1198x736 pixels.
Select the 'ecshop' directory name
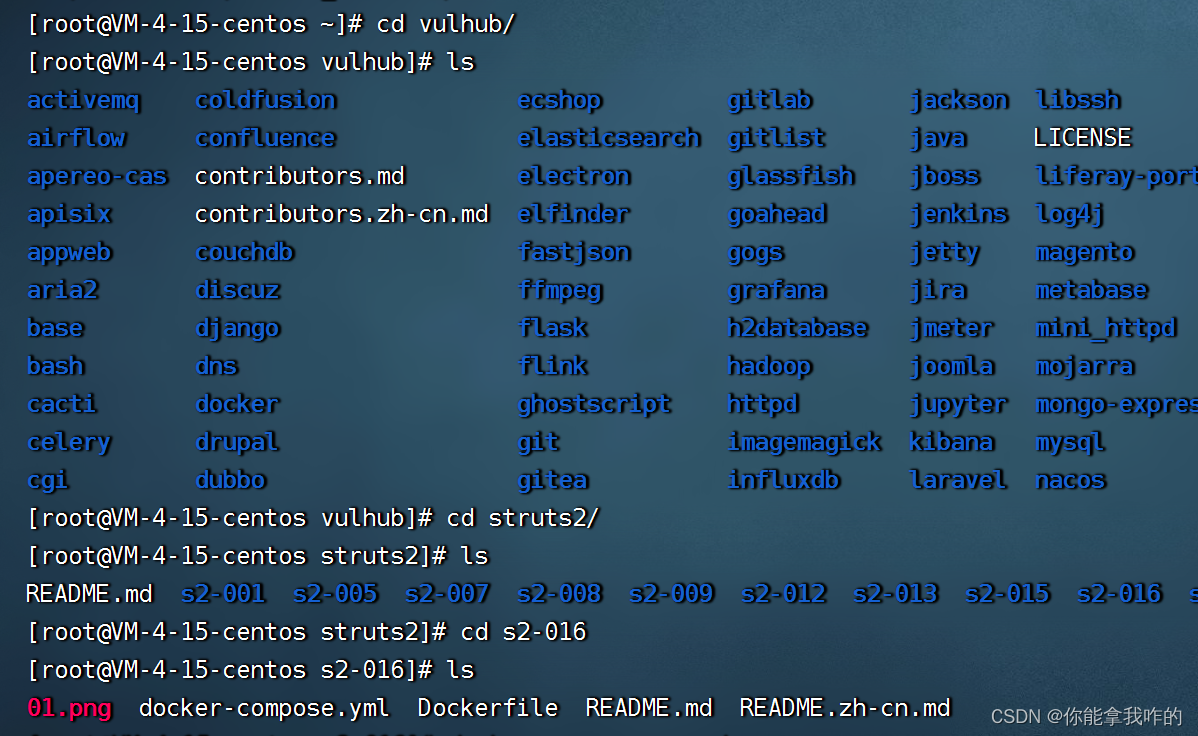pyautogui.click(x=560, y=100)
